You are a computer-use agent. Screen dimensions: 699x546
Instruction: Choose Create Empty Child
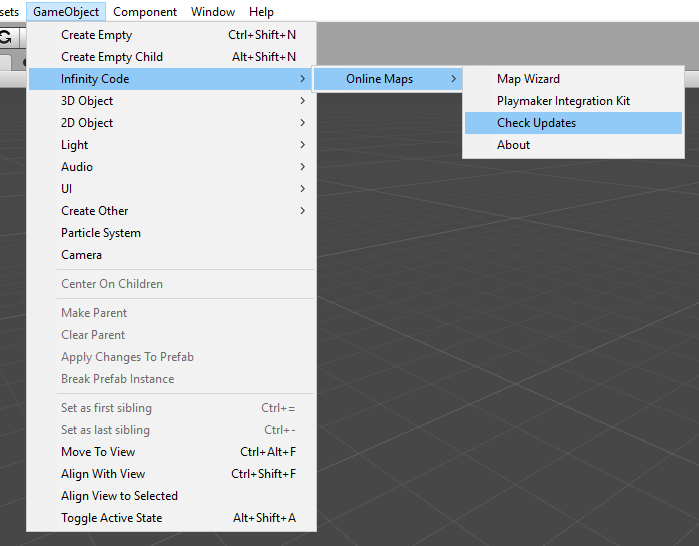172,57
